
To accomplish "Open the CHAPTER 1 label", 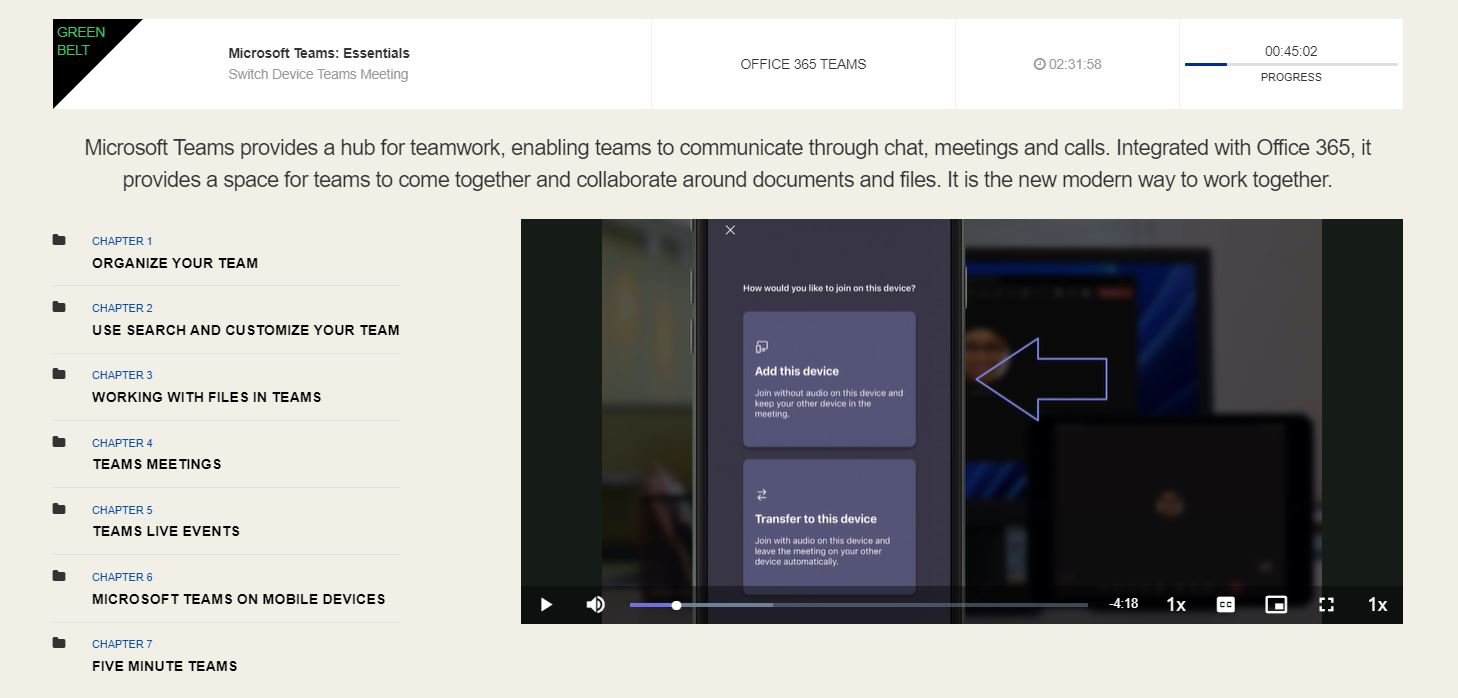I will click(122, 241).
